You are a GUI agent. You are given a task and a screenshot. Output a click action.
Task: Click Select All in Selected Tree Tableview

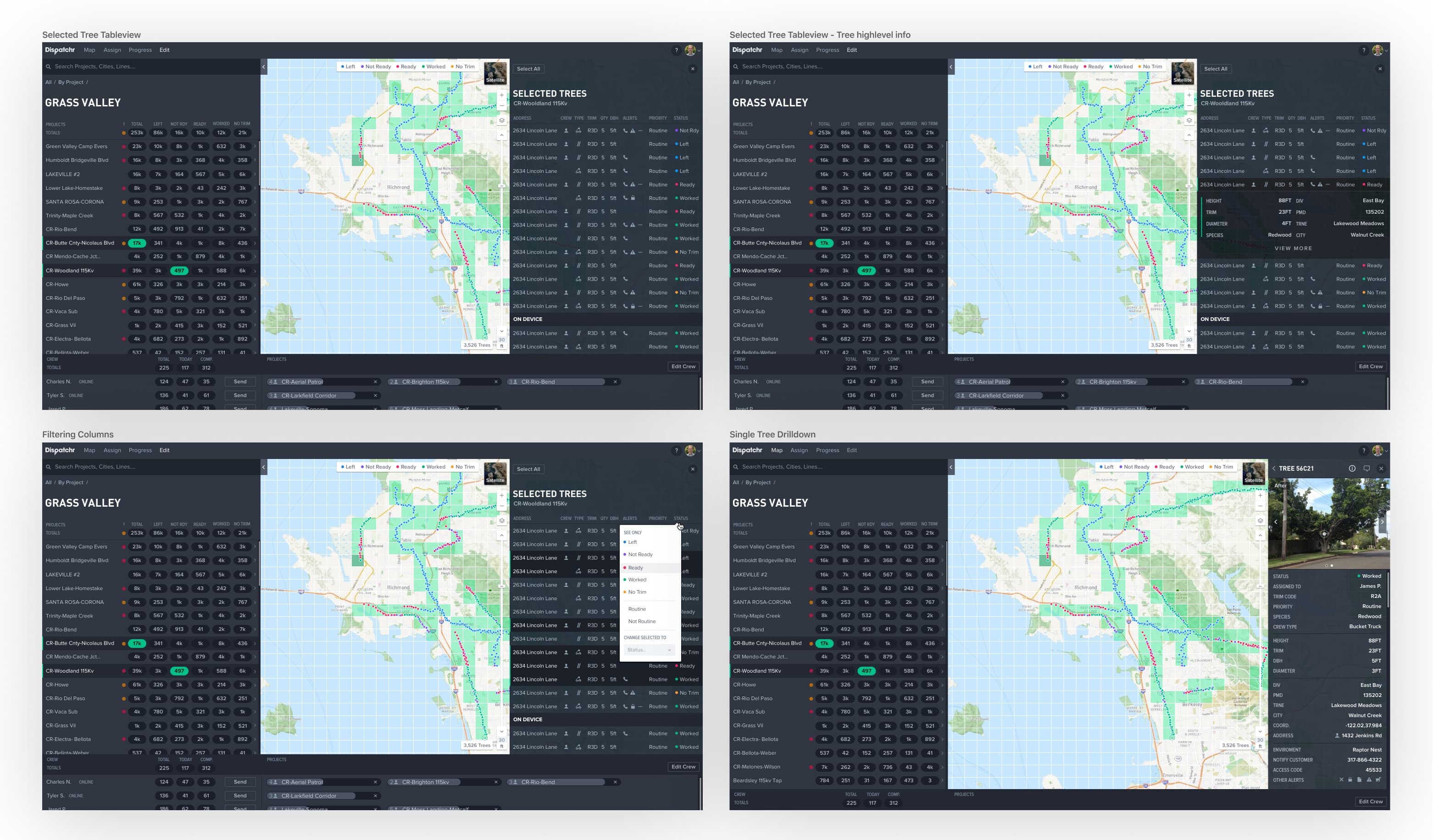[x=528, y=69]
